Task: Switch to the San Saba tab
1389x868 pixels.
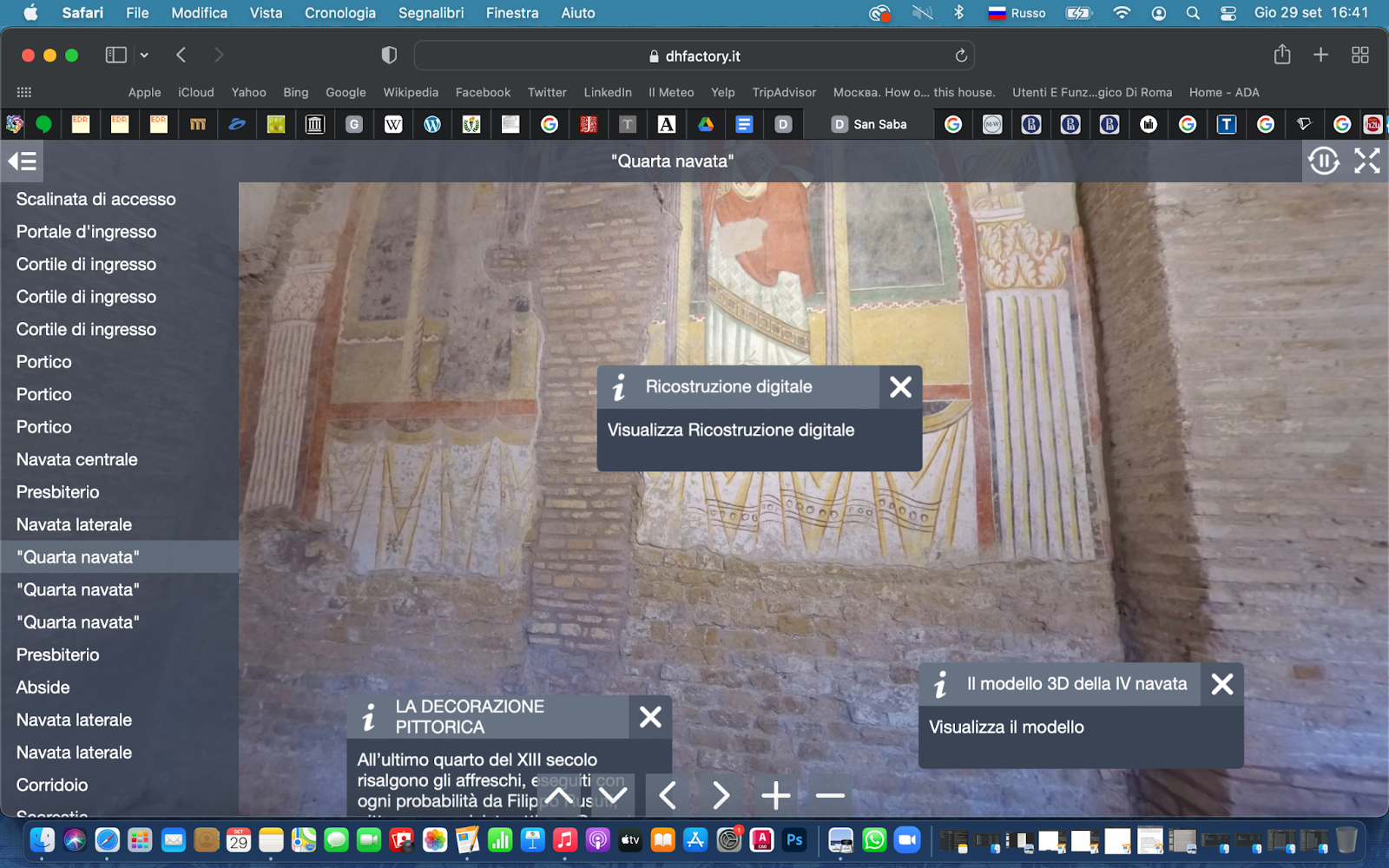Action: point(869,124)
